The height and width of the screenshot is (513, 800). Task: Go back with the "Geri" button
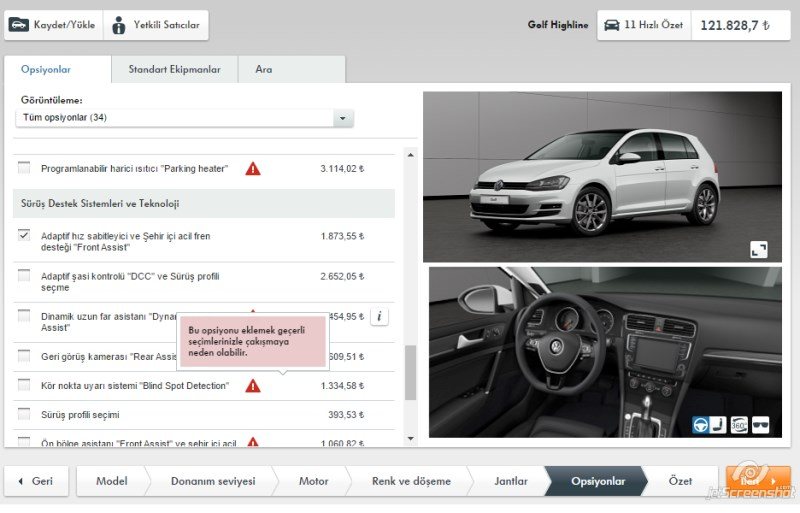point(36,481)
